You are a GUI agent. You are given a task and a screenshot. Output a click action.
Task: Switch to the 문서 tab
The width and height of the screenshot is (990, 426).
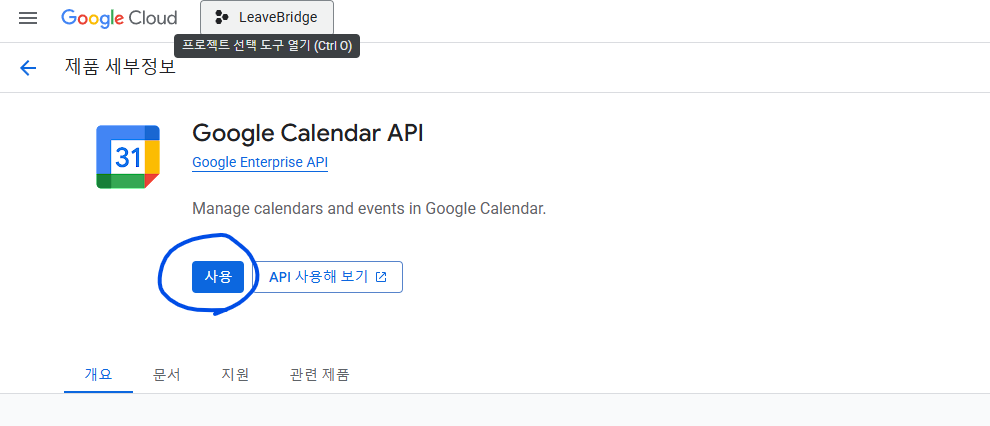point(167,375)
